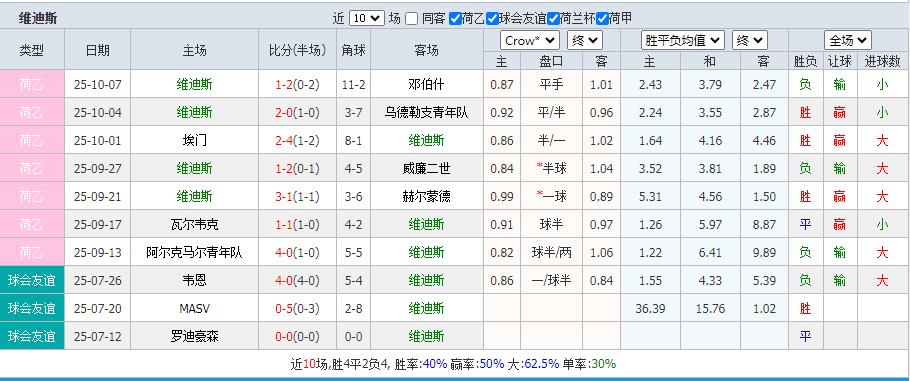Open the recent matches count dropdown showing 10

pos(367,19)
